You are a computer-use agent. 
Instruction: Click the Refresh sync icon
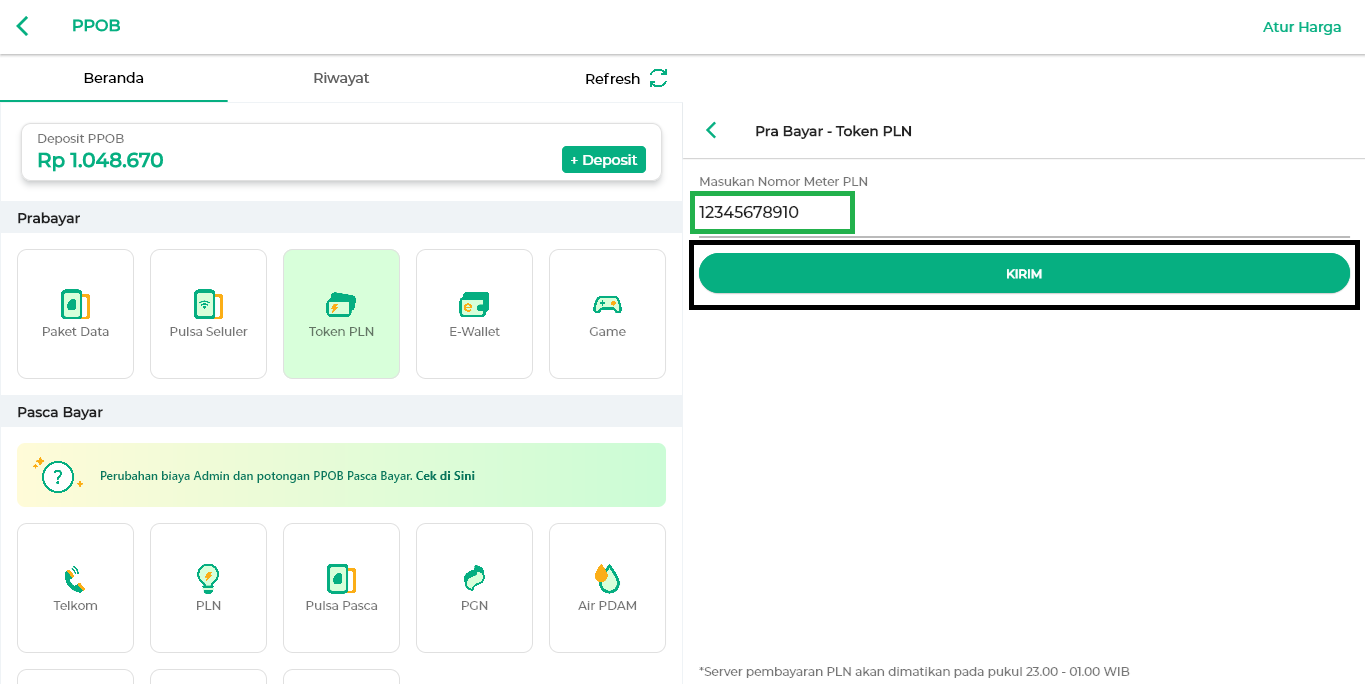pyautogui.click(x=658, y=78)
